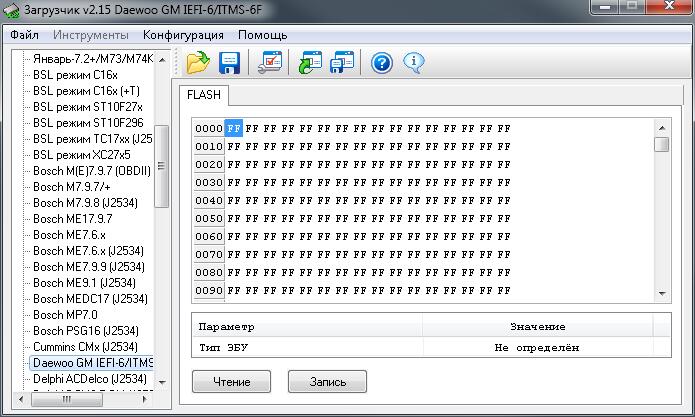Save firmware with the floppy disk icon

pyautogui.click(x=230, y=62)
